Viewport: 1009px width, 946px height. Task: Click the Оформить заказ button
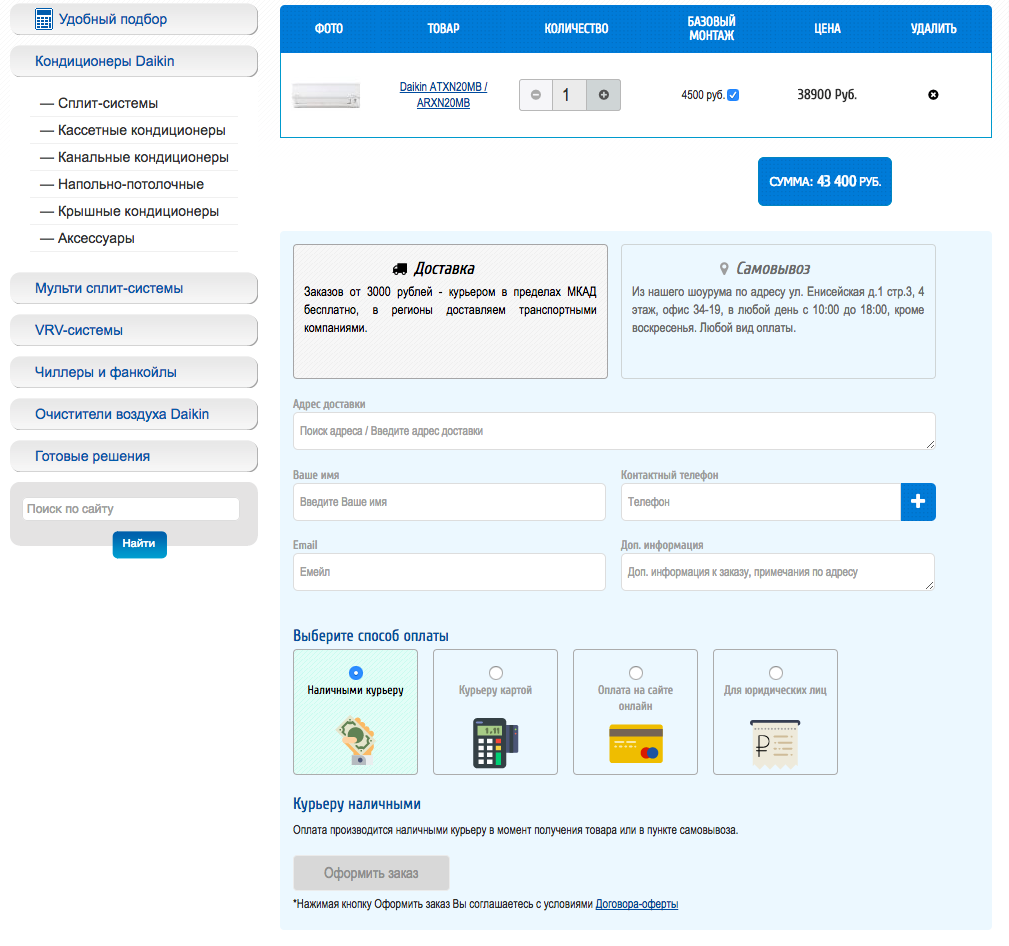tap(371, 873)
